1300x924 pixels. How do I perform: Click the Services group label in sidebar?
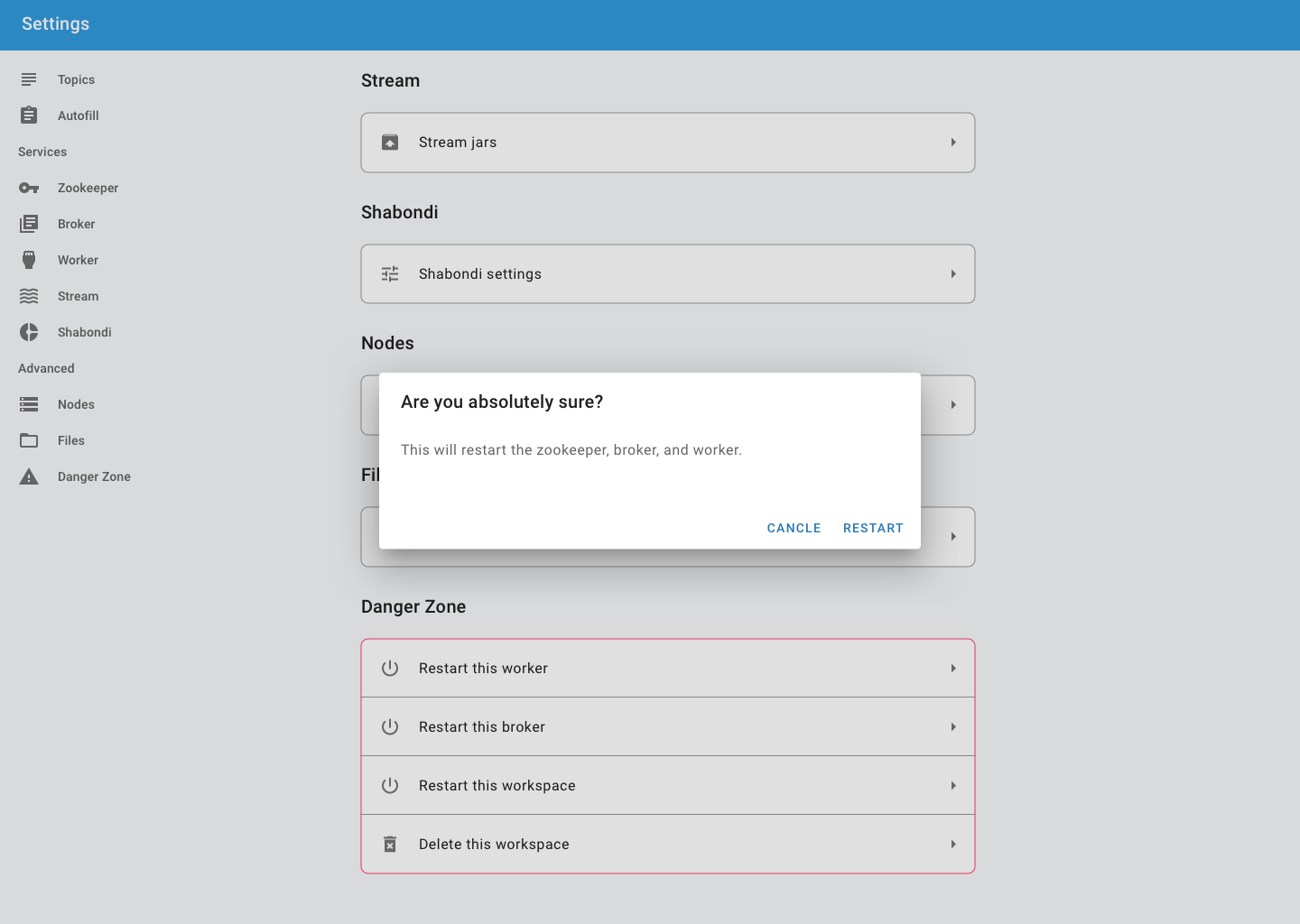[42, 152]
